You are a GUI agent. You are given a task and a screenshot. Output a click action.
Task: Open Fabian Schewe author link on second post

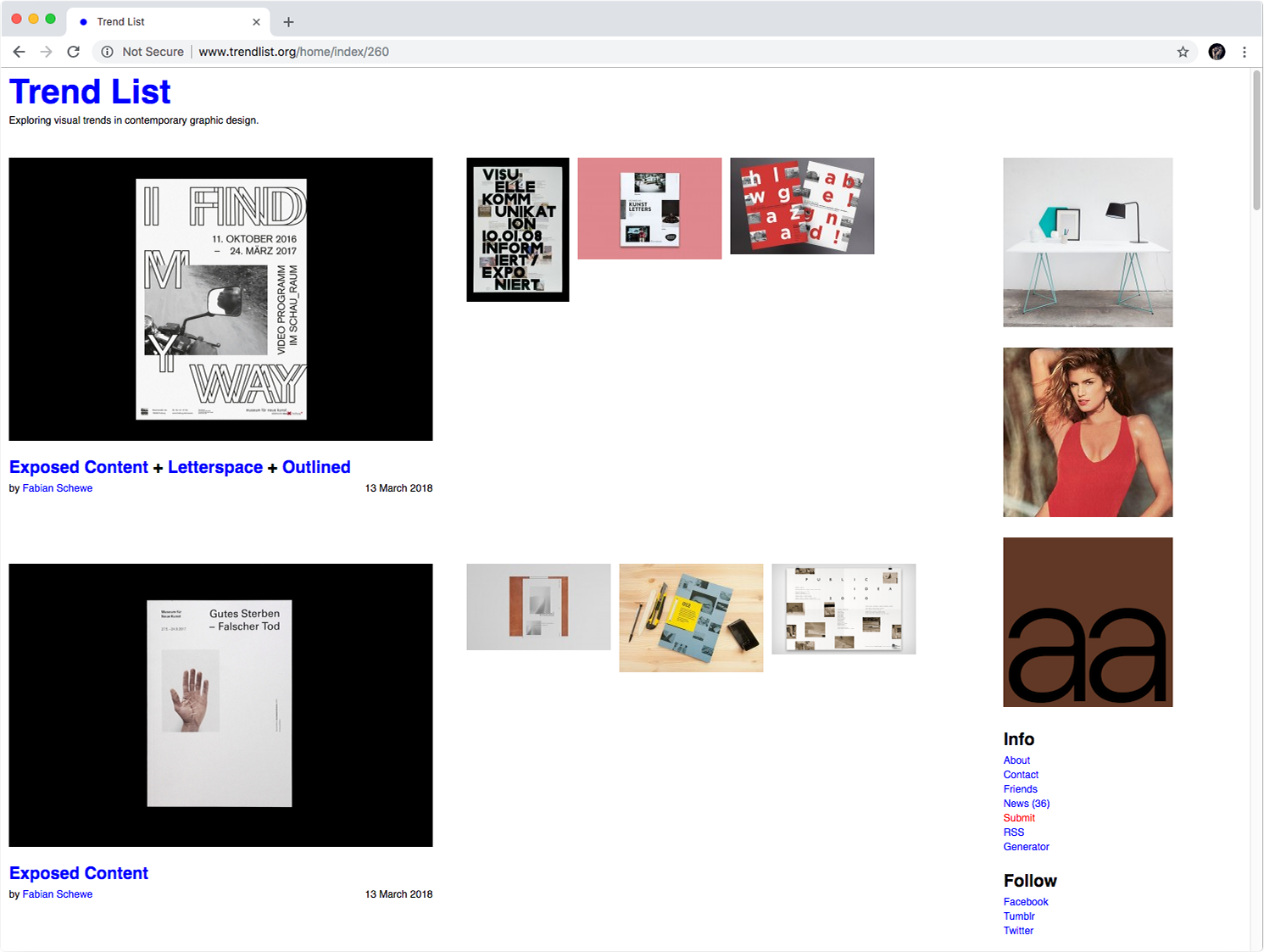(58, 894)
